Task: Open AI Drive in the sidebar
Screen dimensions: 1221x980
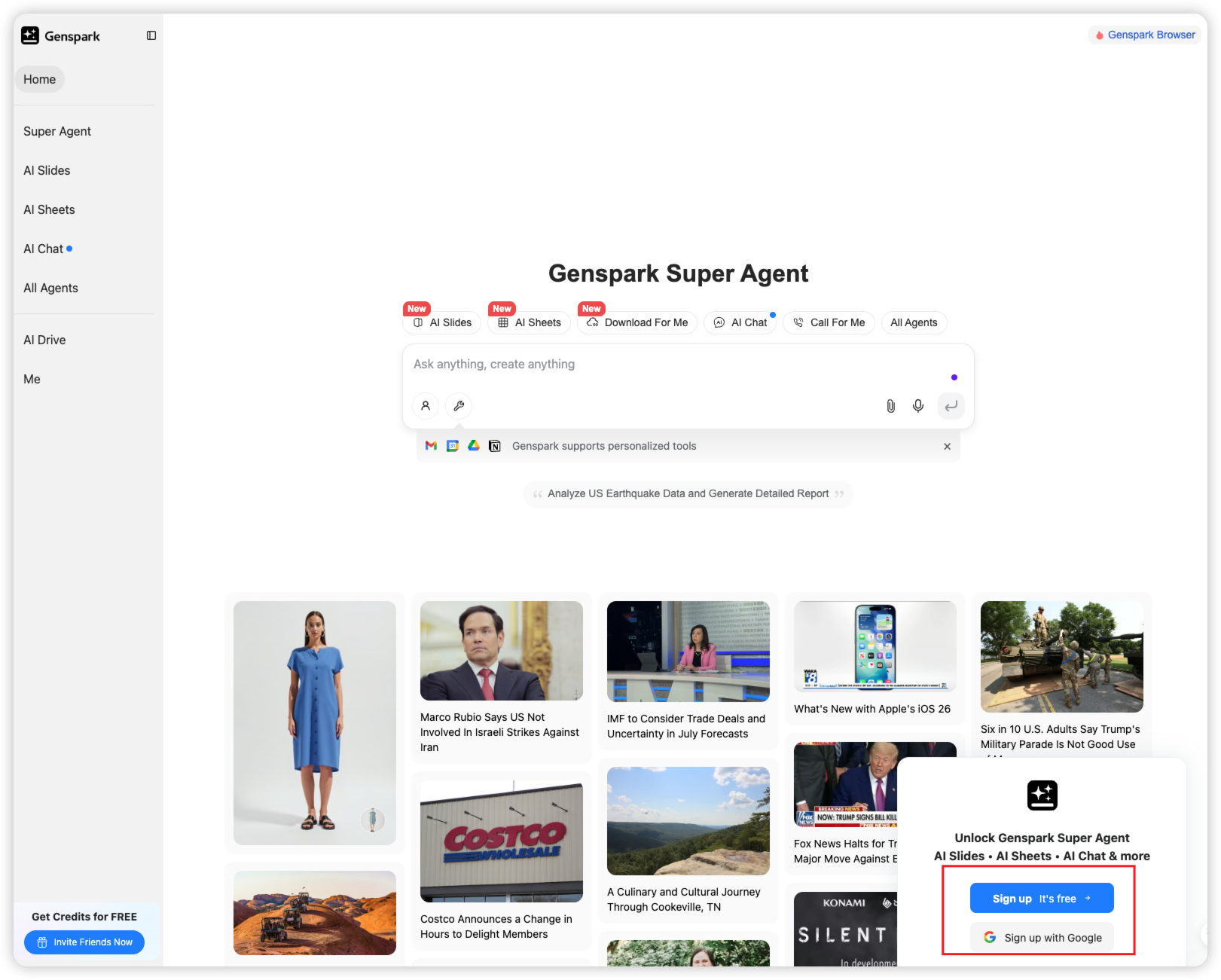Action: [x=44, y=340]
